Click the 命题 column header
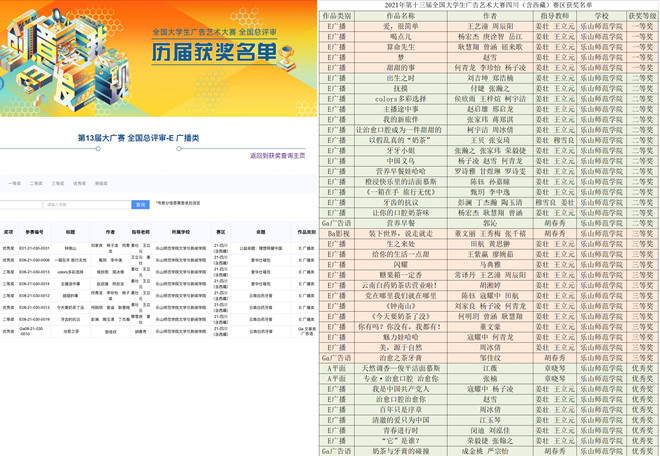This screenshot has height=456, width=660. [261, 232]
